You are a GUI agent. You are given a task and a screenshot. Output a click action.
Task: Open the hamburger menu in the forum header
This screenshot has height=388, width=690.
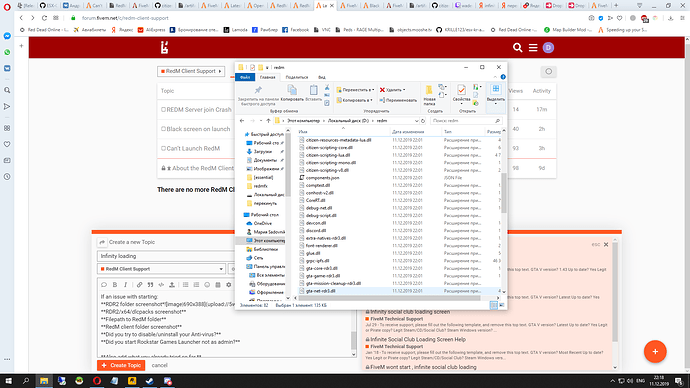point(533,48)
